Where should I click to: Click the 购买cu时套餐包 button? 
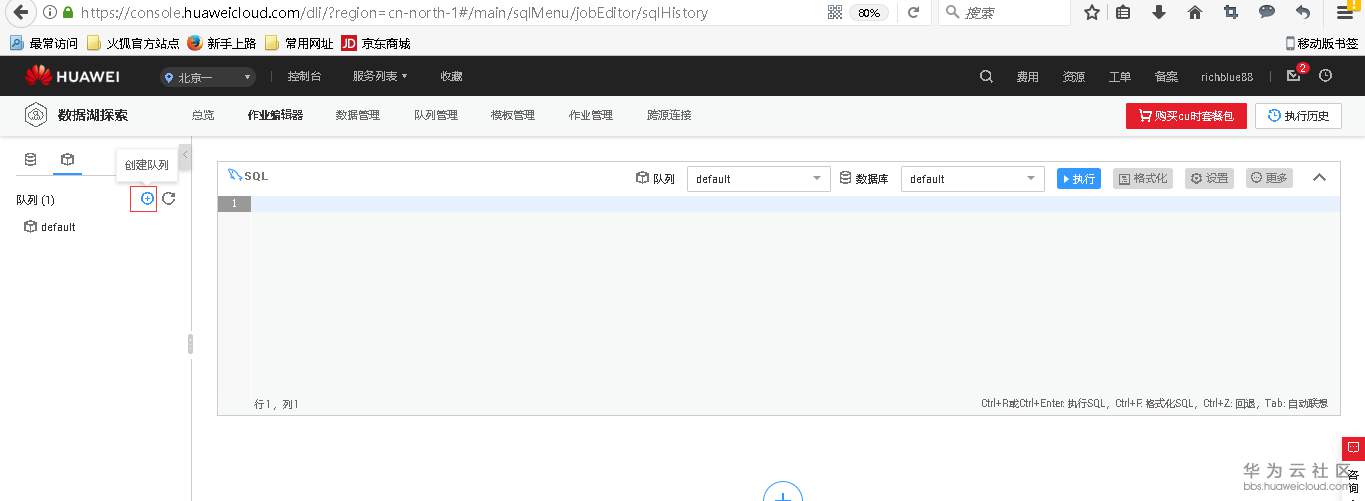coord(1187,116)
